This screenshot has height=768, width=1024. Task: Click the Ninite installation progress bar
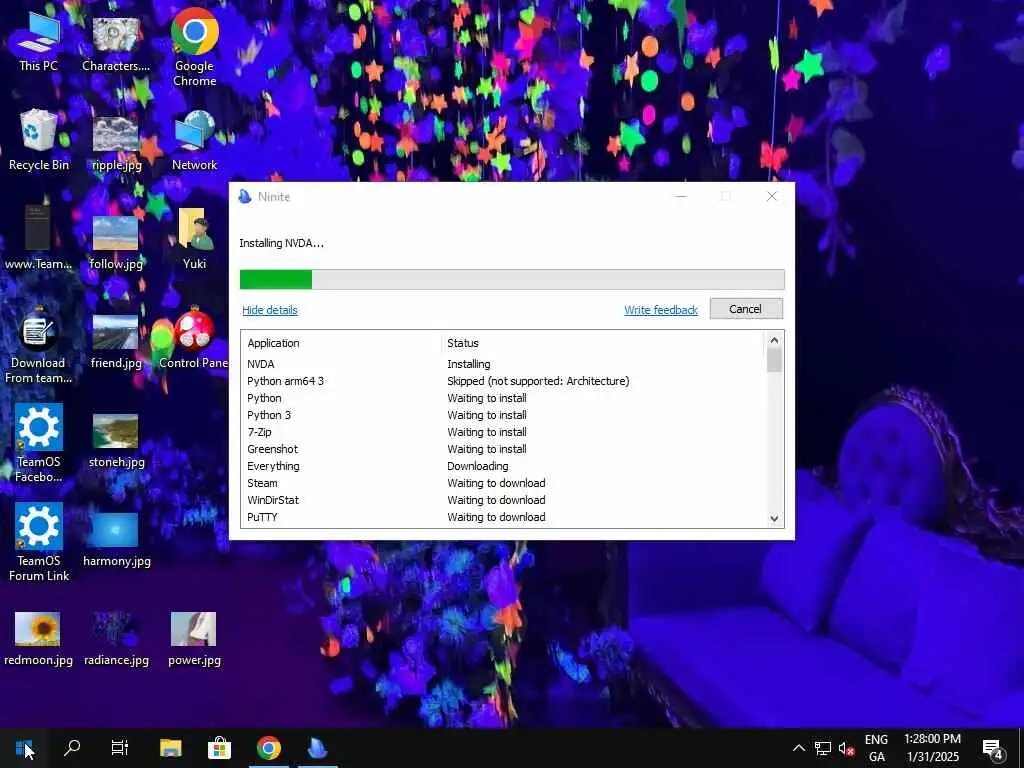pos(512,279)
